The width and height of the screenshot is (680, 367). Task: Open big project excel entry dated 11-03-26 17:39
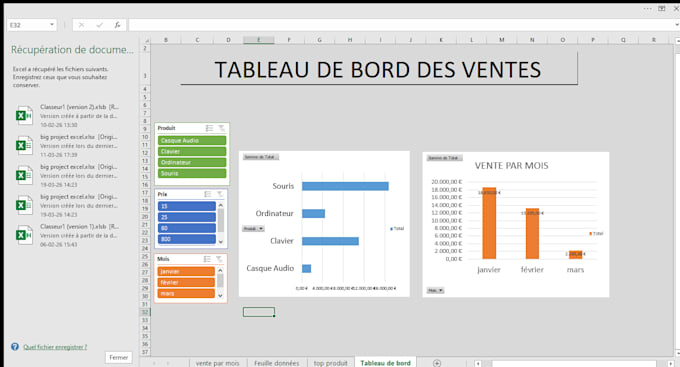coord(68,146)
